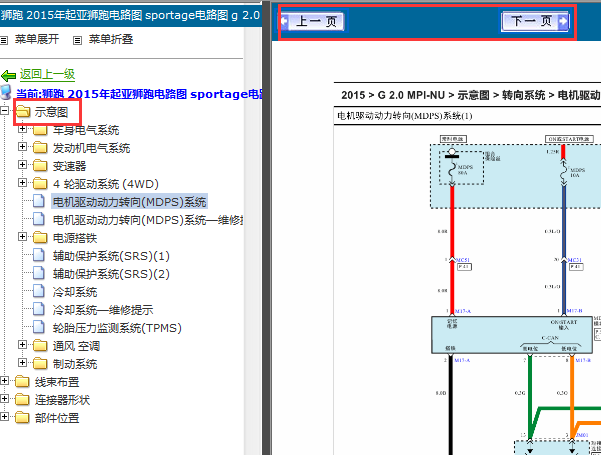
Task: Open 电机驱动动力转向(MDPS)系统 page
Action: click(130, 202)
